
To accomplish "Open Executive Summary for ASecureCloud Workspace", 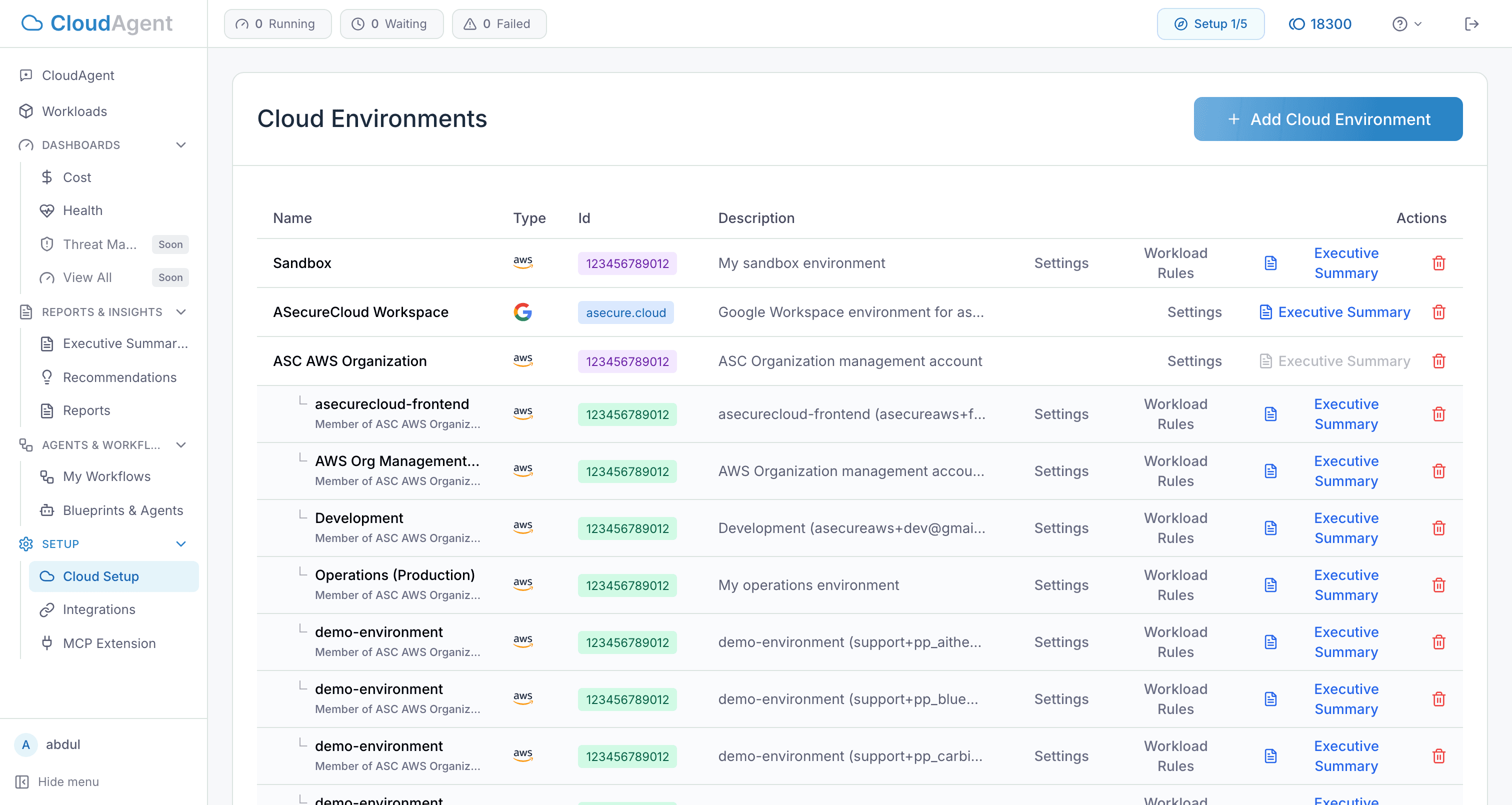I will click(x=1343, y=312).
